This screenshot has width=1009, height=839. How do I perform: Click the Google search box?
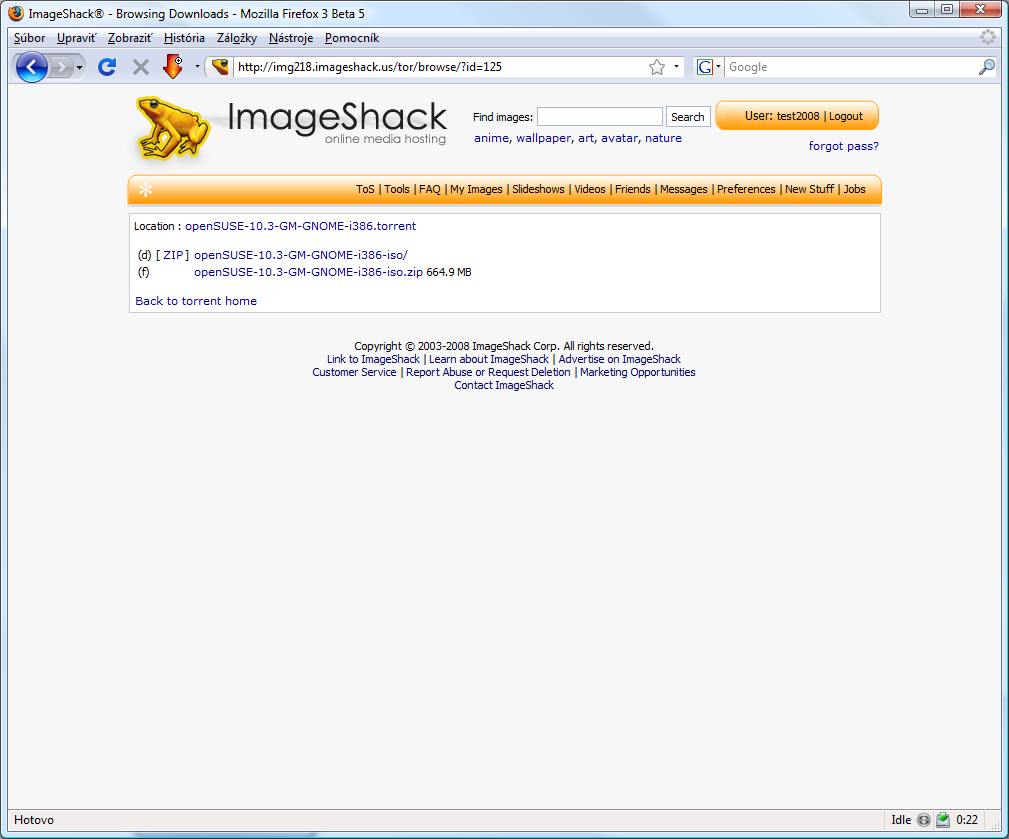(851, 67)
